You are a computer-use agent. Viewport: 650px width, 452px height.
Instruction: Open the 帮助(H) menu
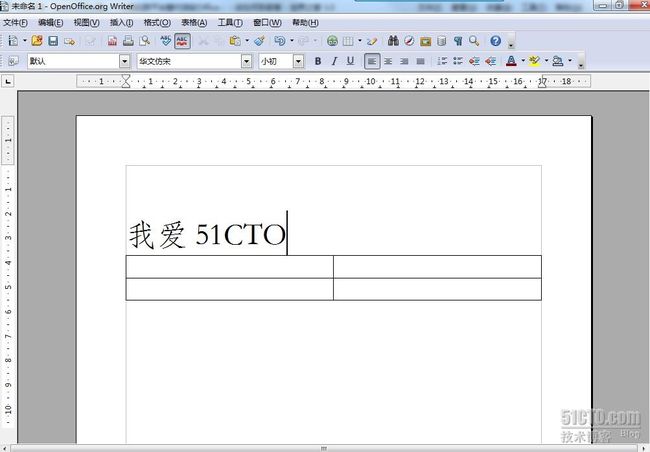(x=306, y=23)
